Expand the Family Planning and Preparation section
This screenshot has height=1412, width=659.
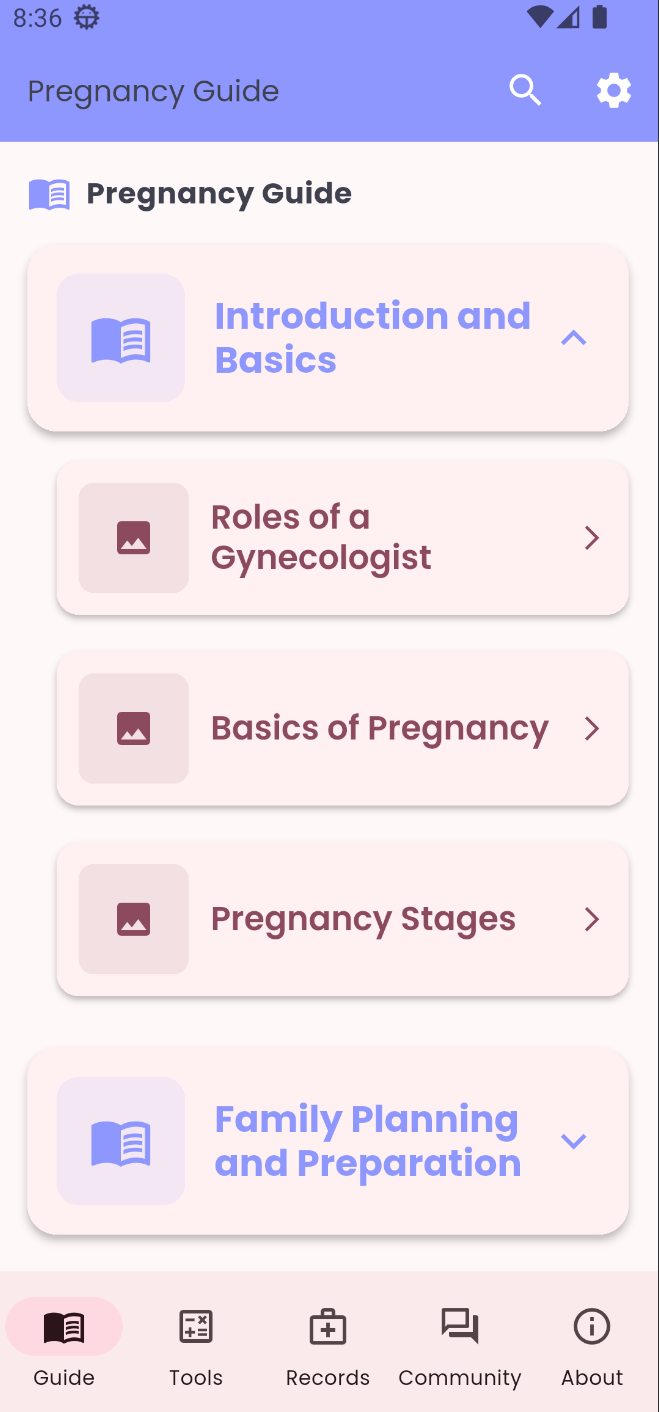(573, 1141)
